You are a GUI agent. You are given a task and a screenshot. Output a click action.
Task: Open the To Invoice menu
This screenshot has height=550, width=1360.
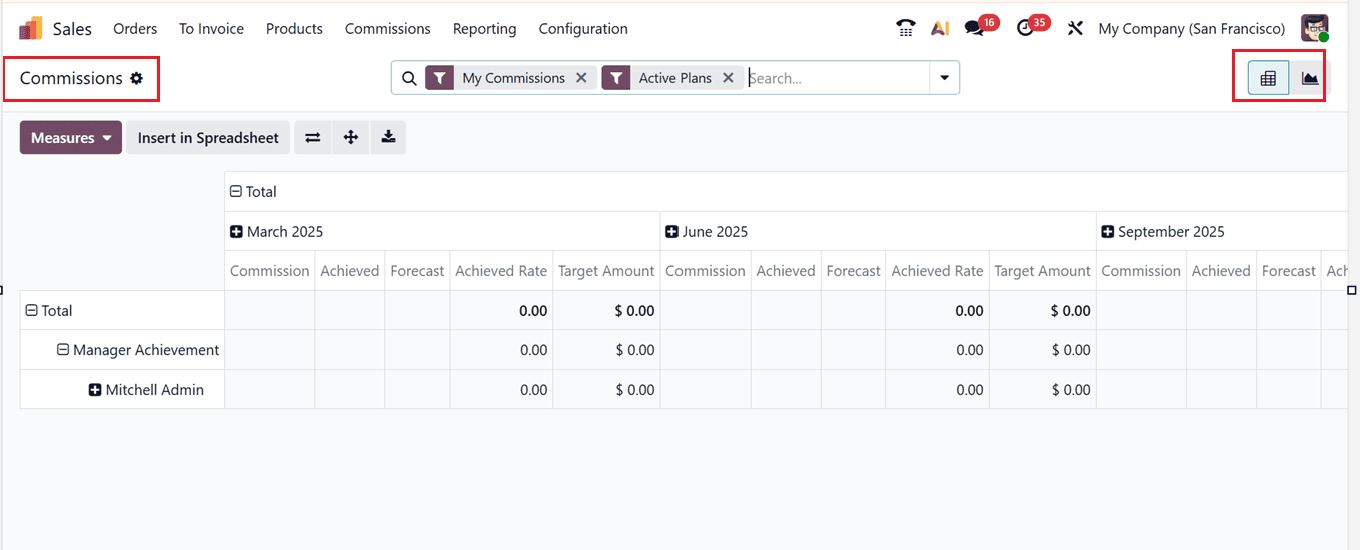pos(211,29)
